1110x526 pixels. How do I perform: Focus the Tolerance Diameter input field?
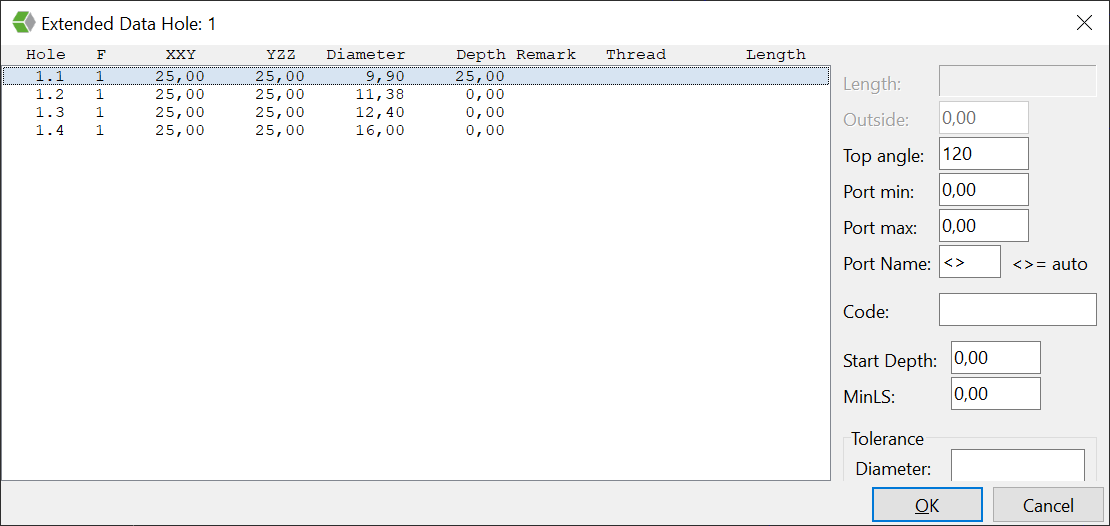pos(1017,465)
